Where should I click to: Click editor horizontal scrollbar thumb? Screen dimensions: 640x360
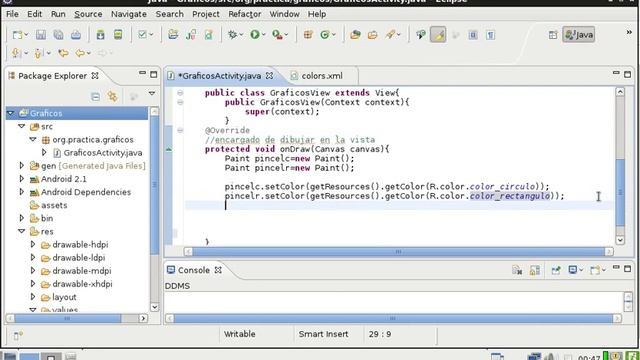pyautogui.click(x=398, y=252)
